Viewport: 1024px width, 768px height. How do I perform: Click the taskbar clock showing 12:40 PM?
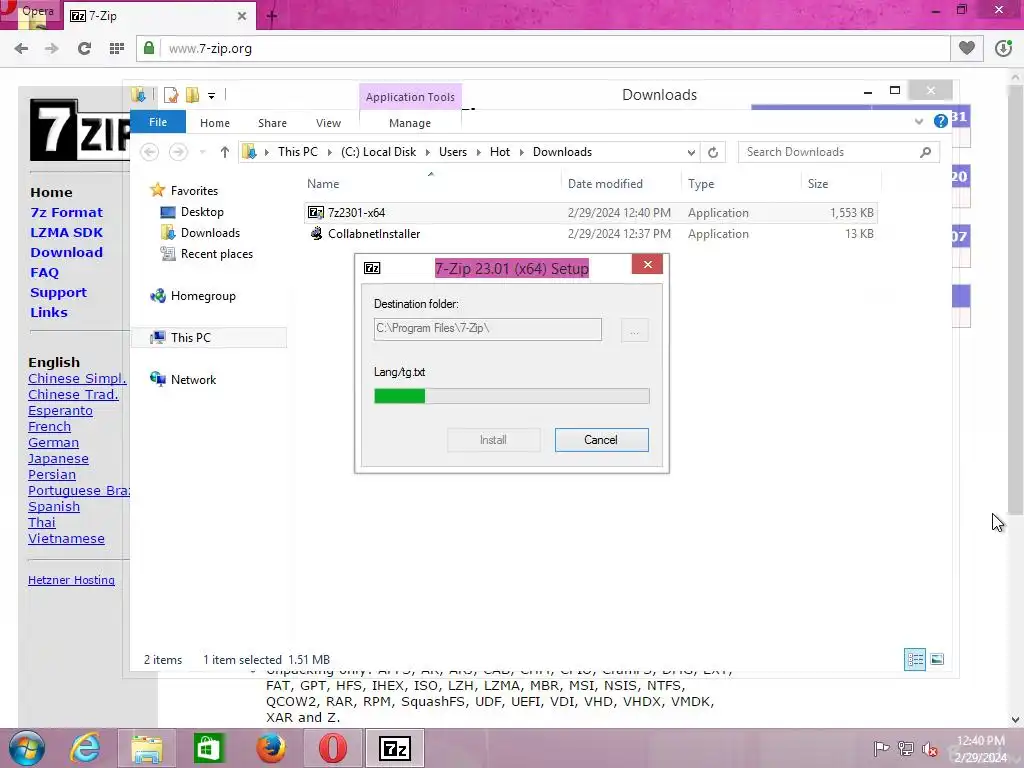[x=980, y=749]
